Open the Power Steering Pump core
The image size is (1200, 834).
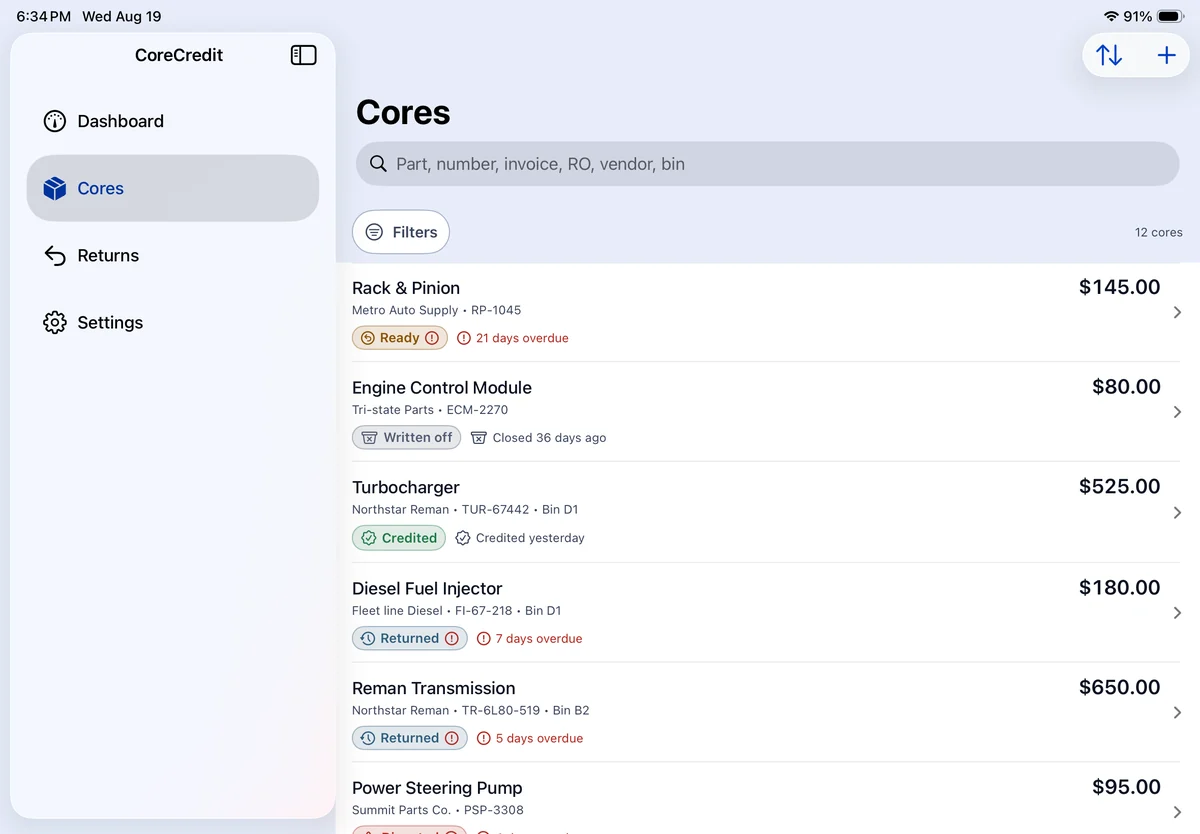(768, 798)
